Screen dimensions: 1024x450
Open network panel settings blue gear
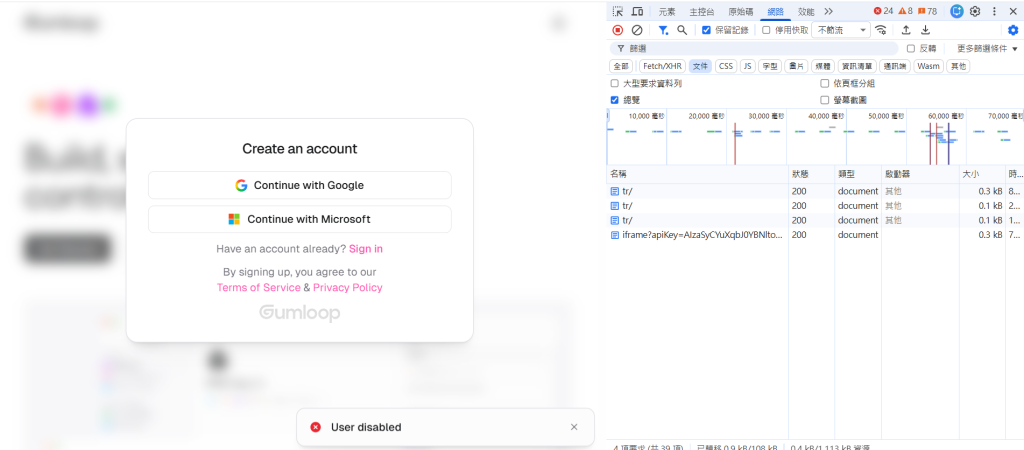click(x=1013, y=30)
